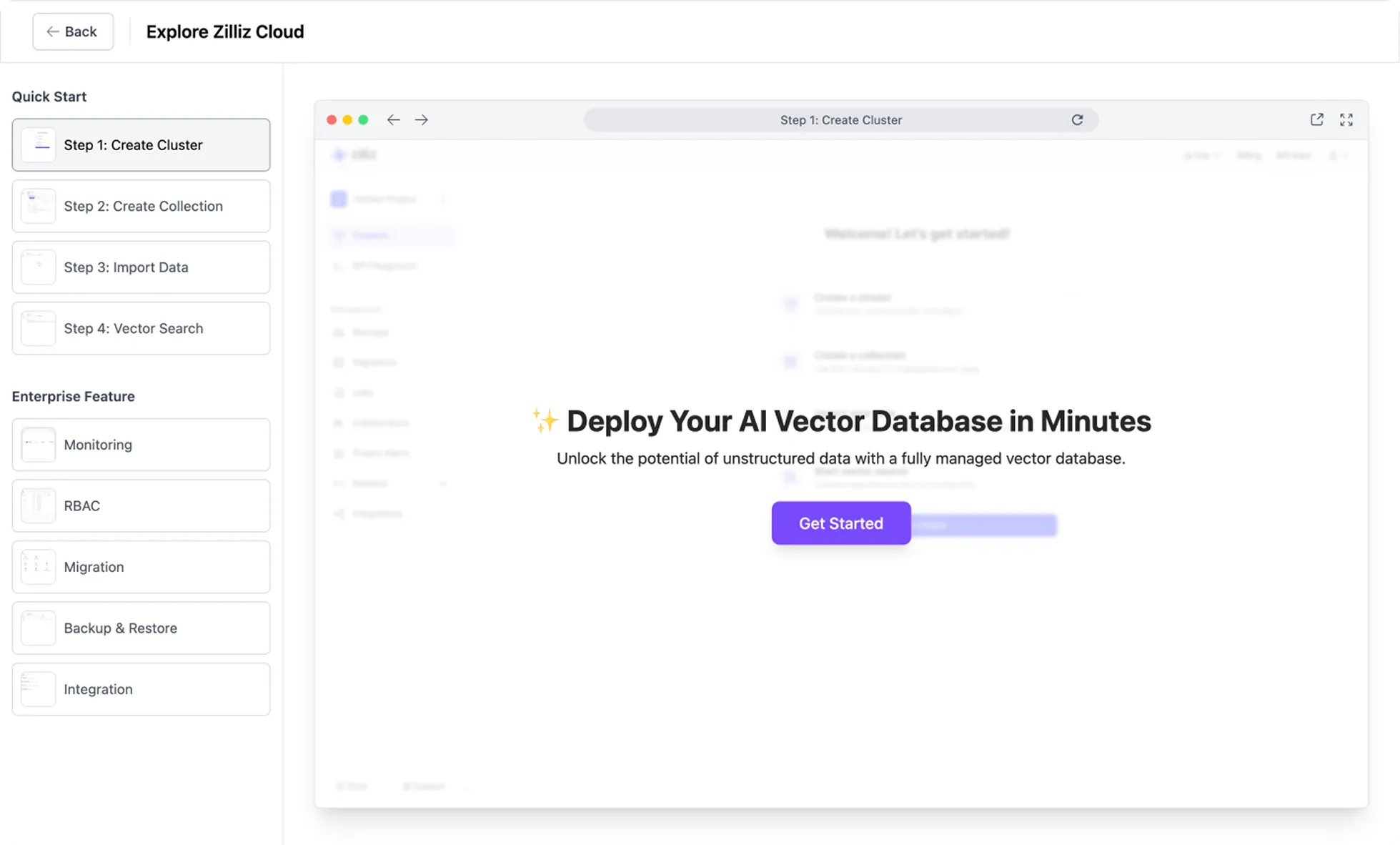
Task: Click the reload icon in address bar
Action: pos(1077,120)
